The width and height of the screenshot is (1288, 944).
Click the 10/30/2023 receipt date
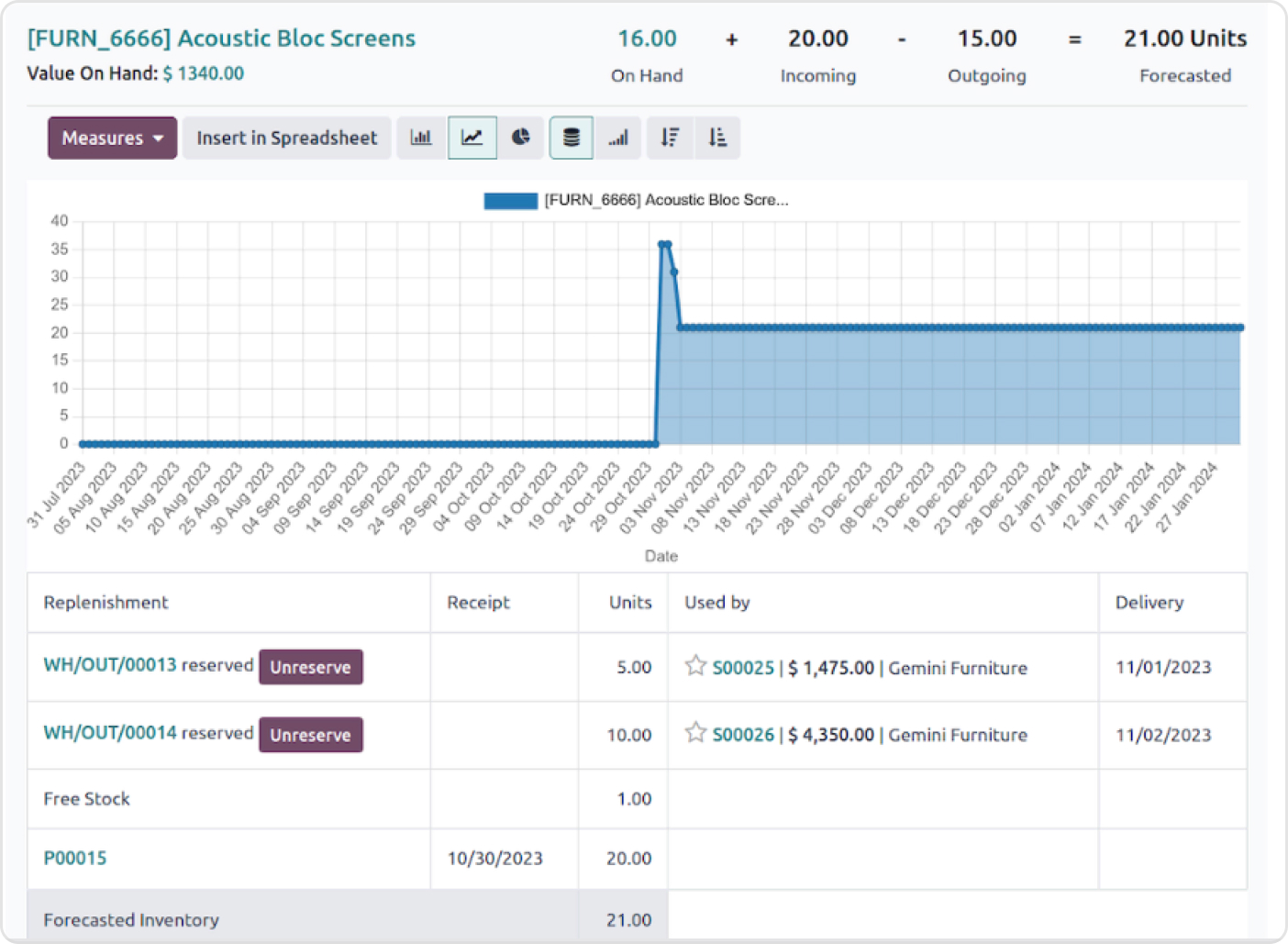[x=495, y=859]
